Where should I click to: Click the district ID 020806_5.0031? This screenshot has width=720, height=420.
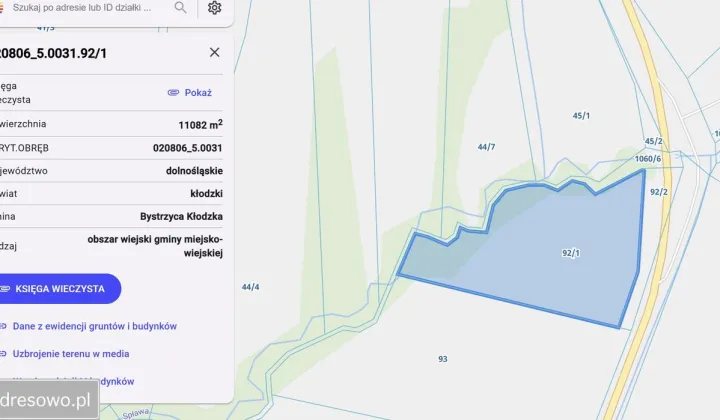click(x=187, y=148)
